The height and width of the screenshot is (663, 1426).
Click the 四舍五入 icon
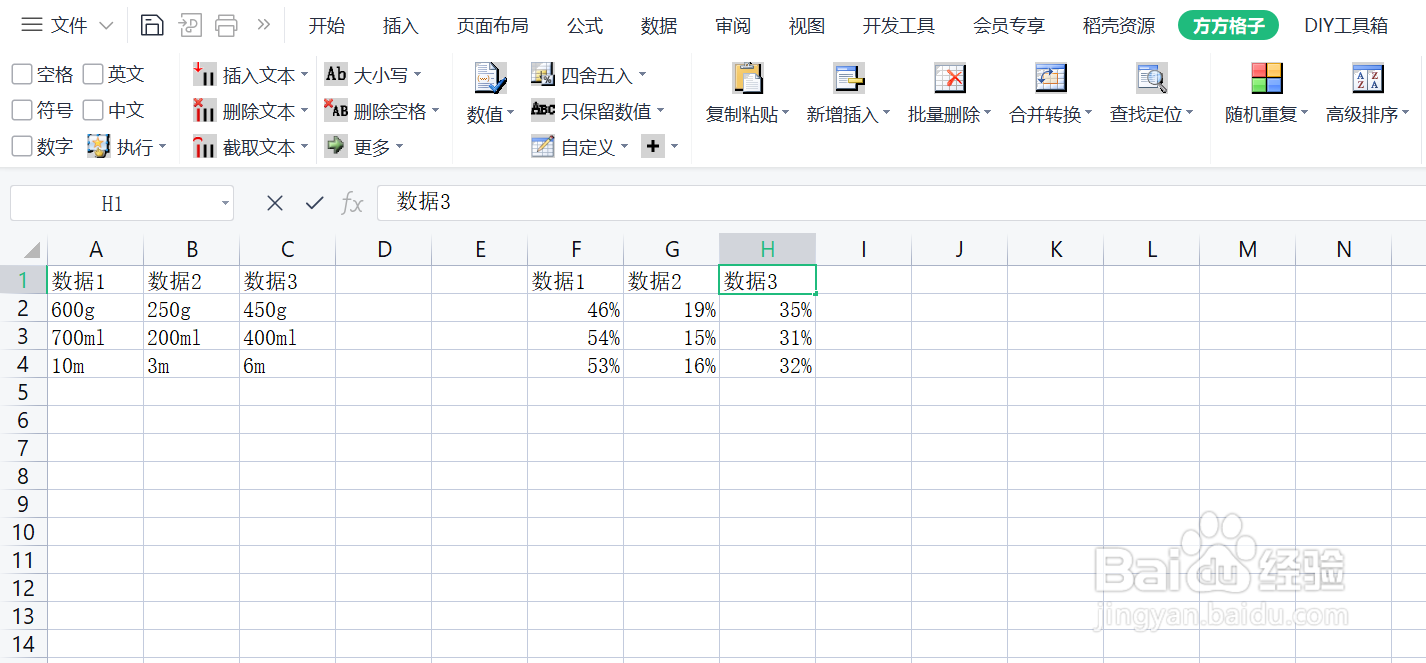point(543,73)
